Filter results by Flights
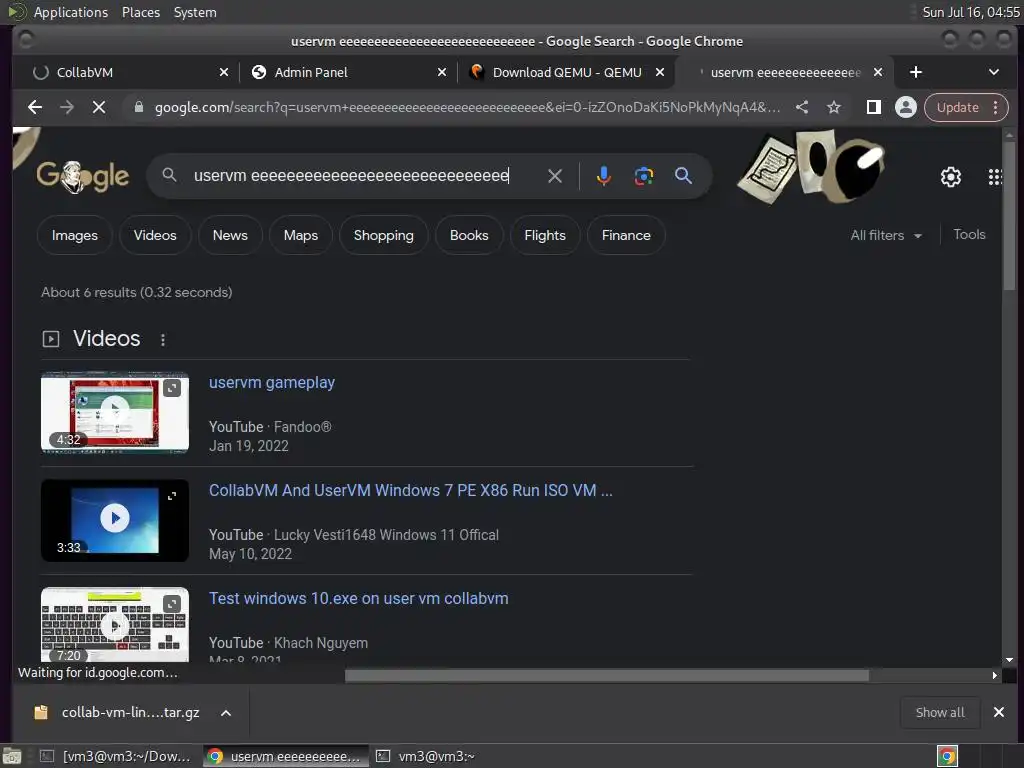The image size is (1024, 768). pos(545,235)
